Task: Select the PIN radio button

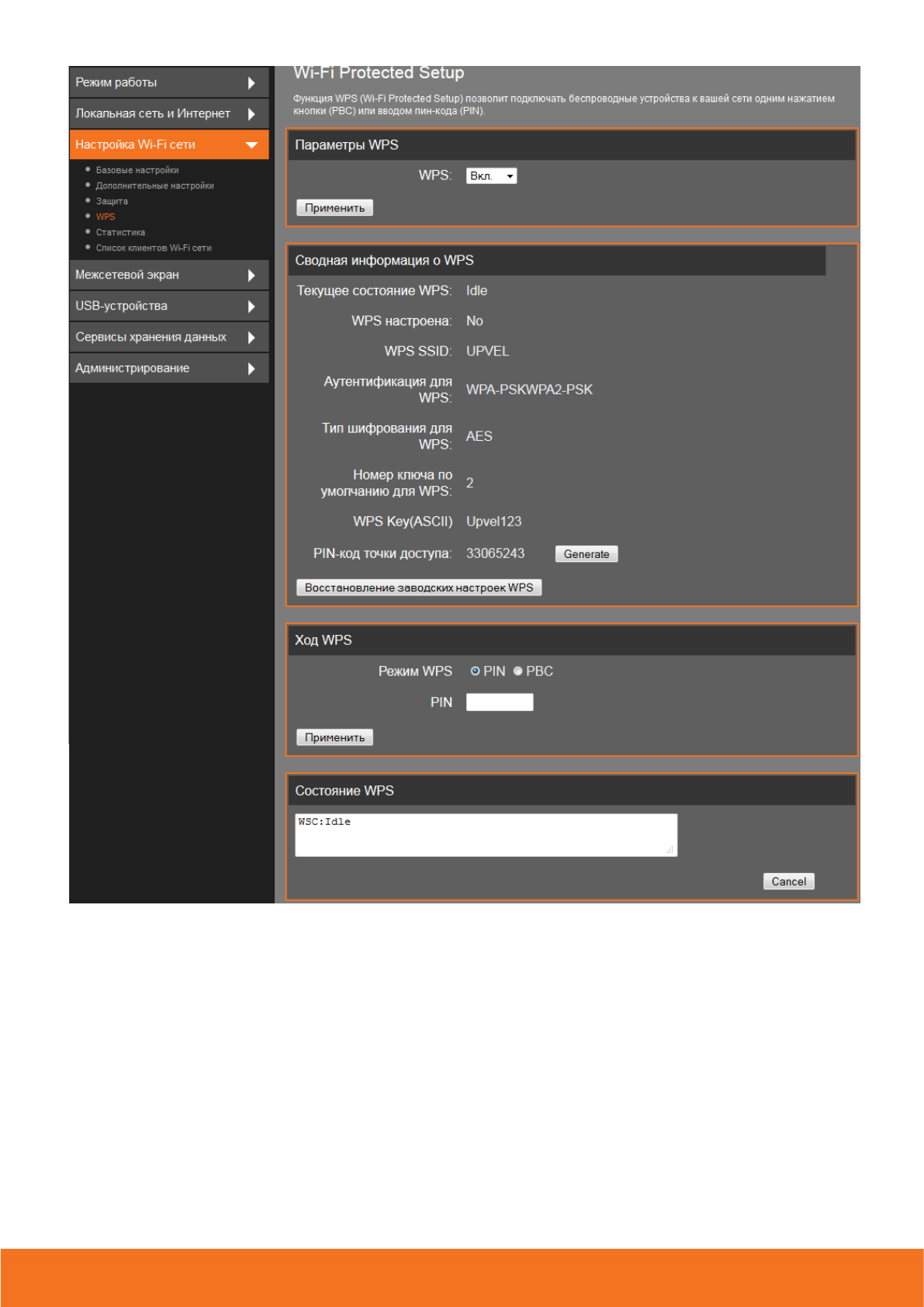Action: 475,671
